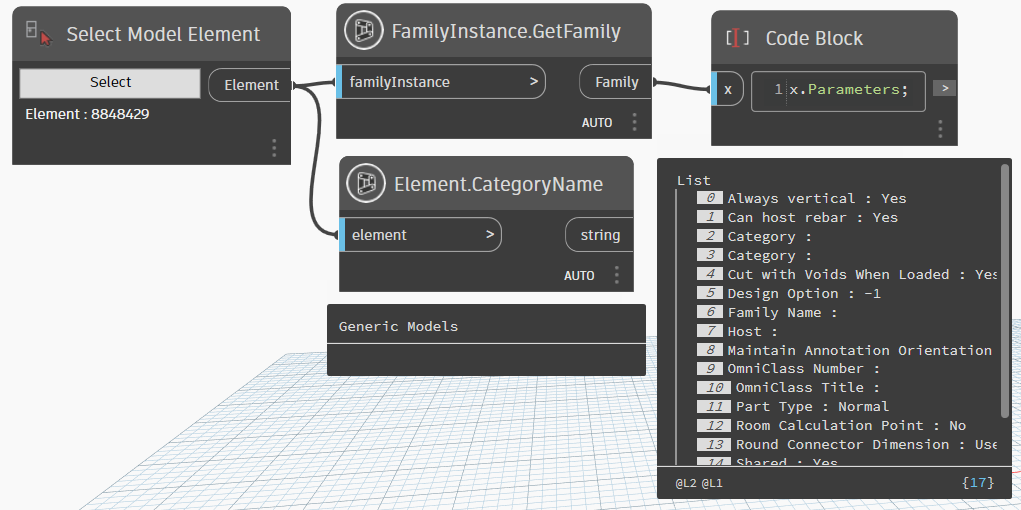Click the Element.CategoryName node icon
The height and width of the screenshot is (510, 1021).
pyautogui.click(x=366, y=183)
